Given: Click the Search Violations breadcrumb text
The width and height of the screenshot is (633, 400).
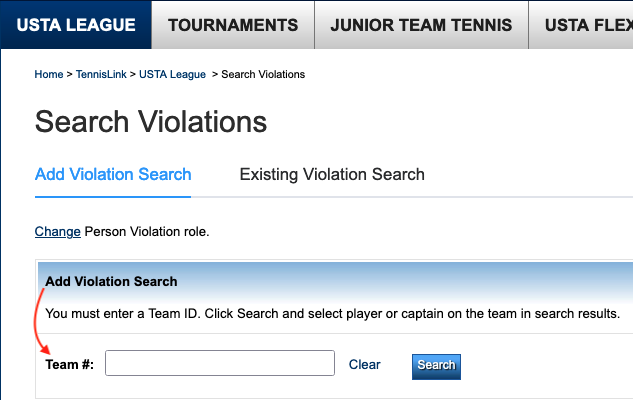Looking at the screenshot, I should pyautogui.click(x=263, y=74).
